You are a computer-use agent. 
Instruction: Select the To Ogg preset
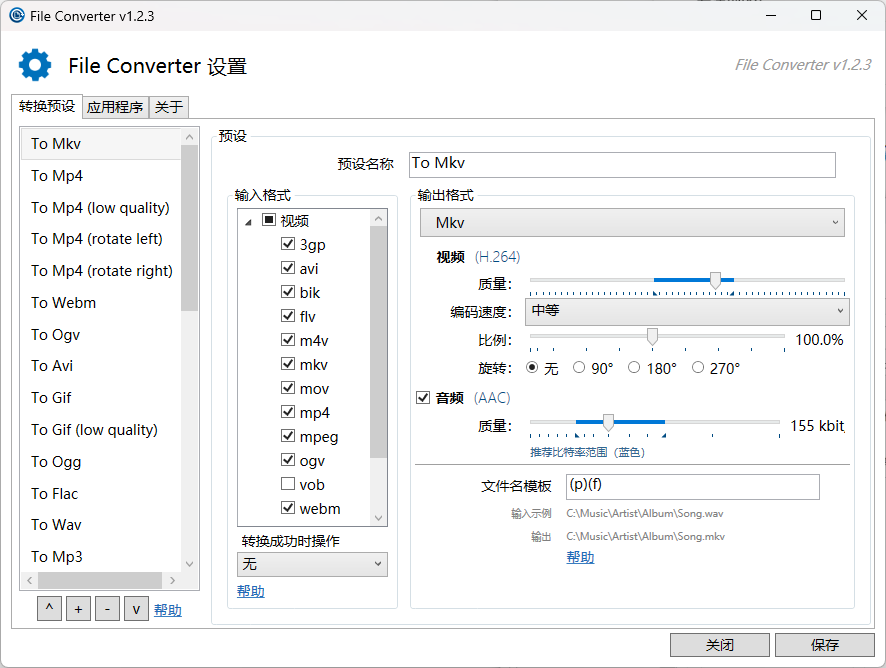[x=101, y=462]
